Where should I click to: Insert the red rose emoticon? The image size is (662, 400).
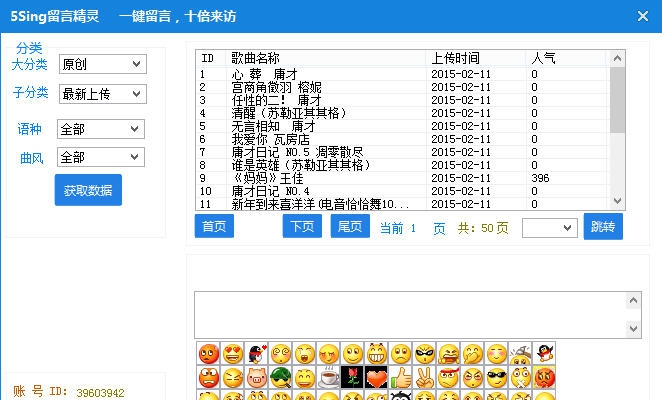coord(353,378)
